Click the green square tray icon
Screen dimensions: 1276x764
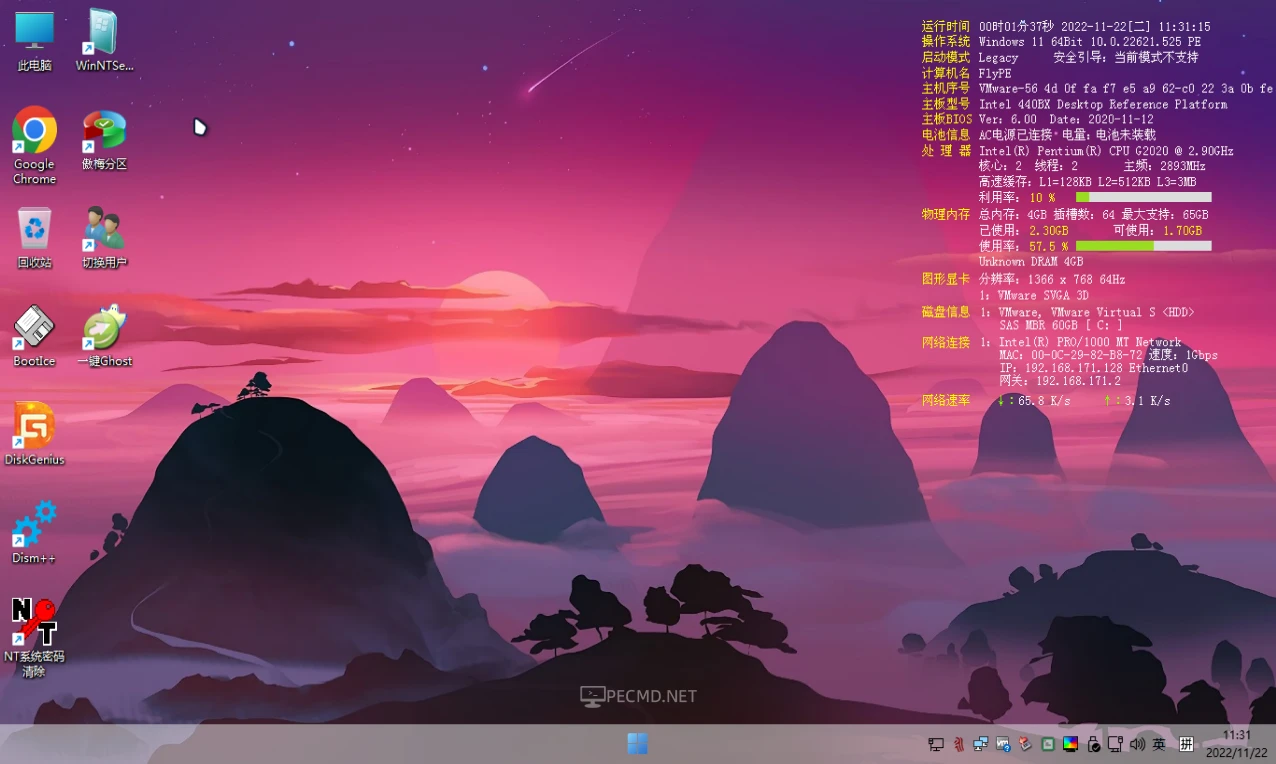(x=1048, y=744)
